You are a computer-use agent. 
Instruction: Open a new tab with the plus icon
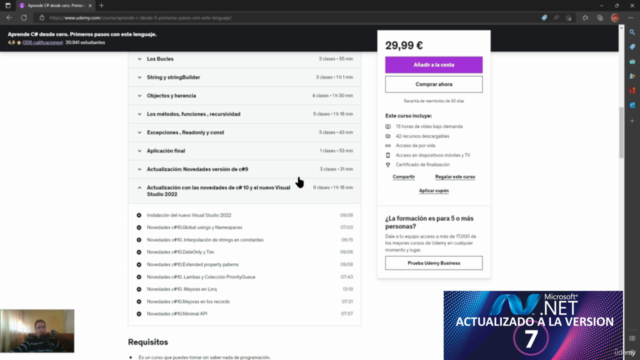[101, 6]
